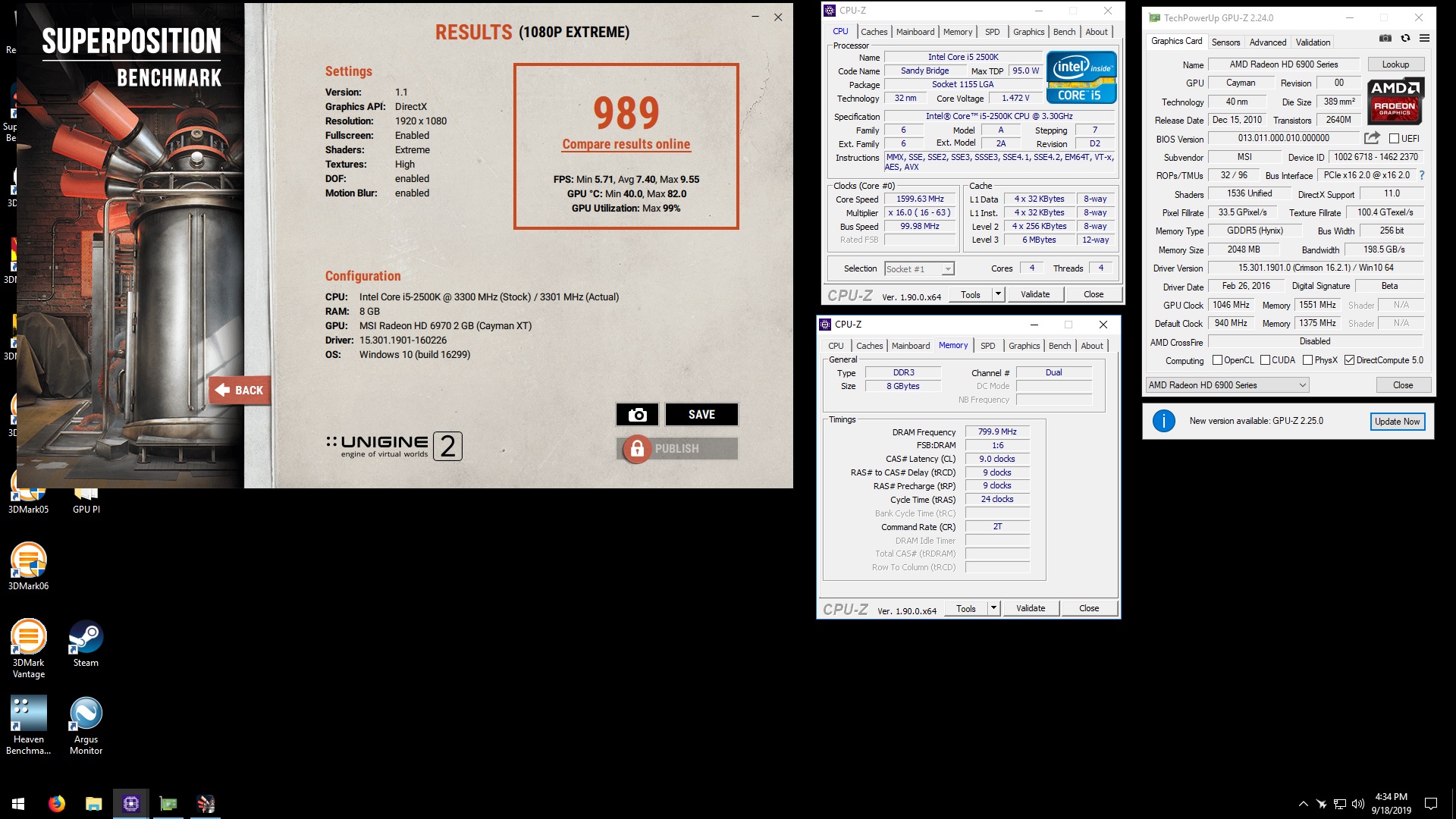Click Validate in the upper CPU-Z window

[x=1035, y=294]
